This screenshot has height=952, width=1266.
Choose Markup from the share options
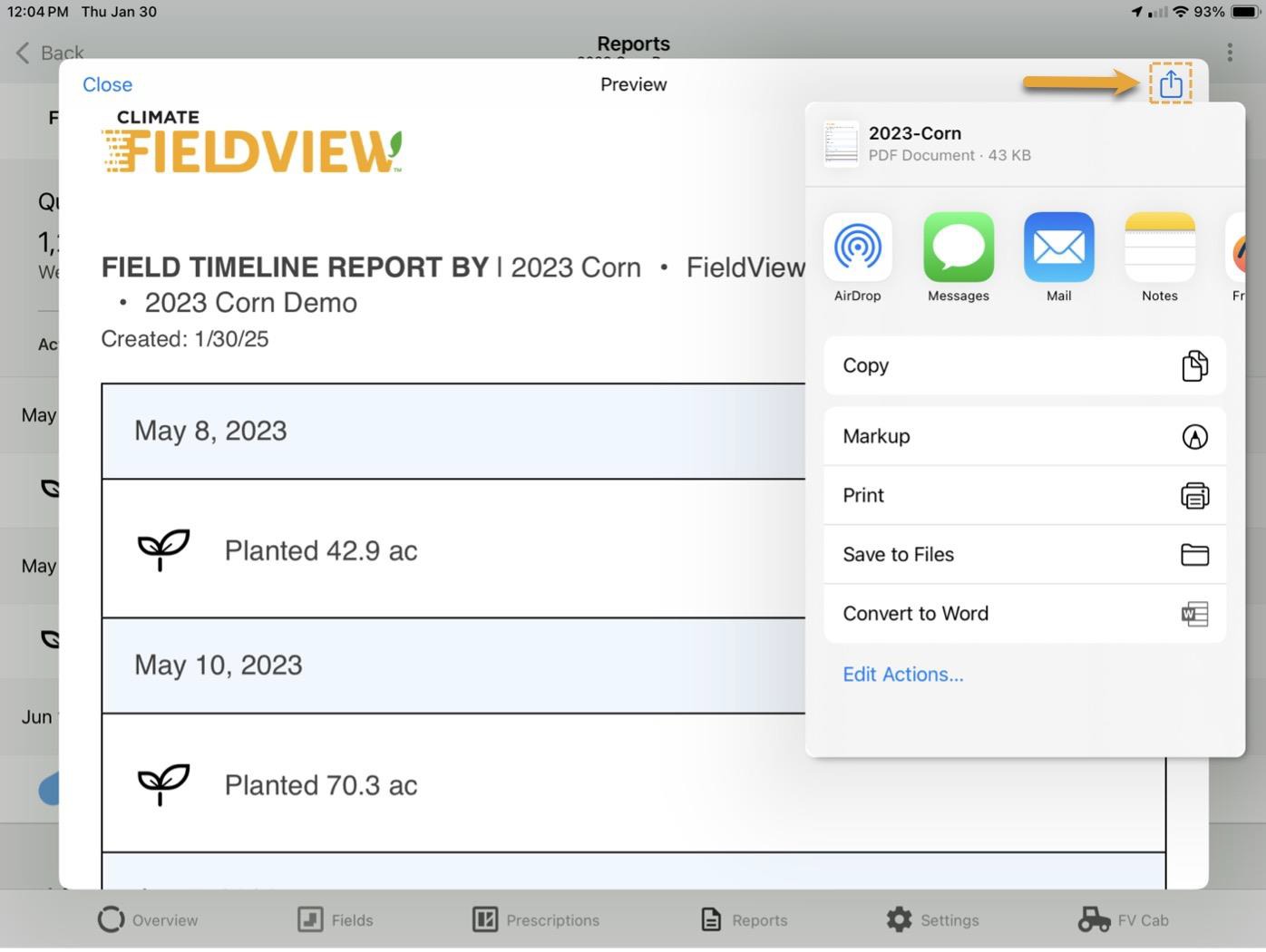(1024, 436)
